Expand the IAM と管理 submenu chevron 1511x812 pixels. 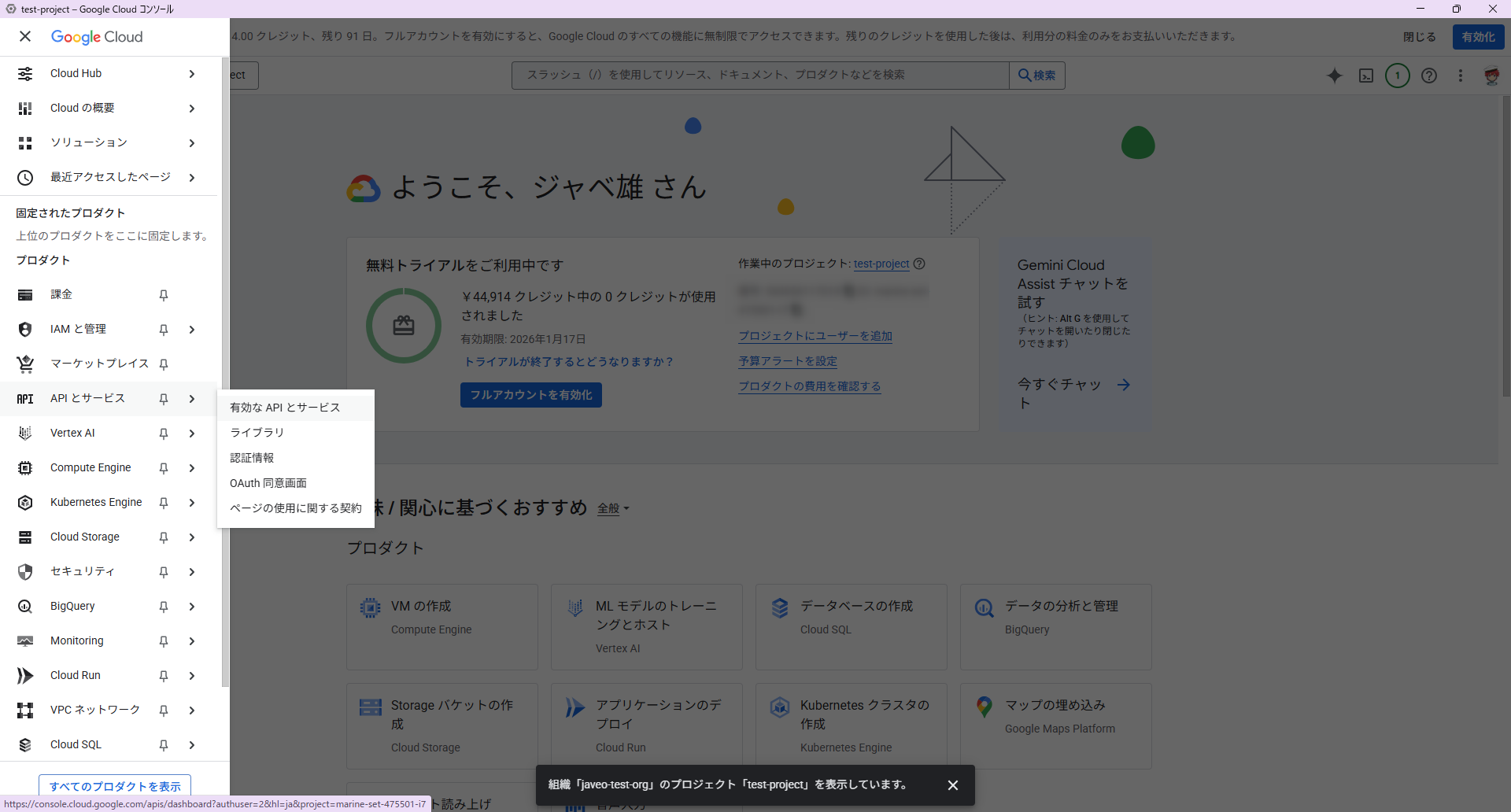192,330
